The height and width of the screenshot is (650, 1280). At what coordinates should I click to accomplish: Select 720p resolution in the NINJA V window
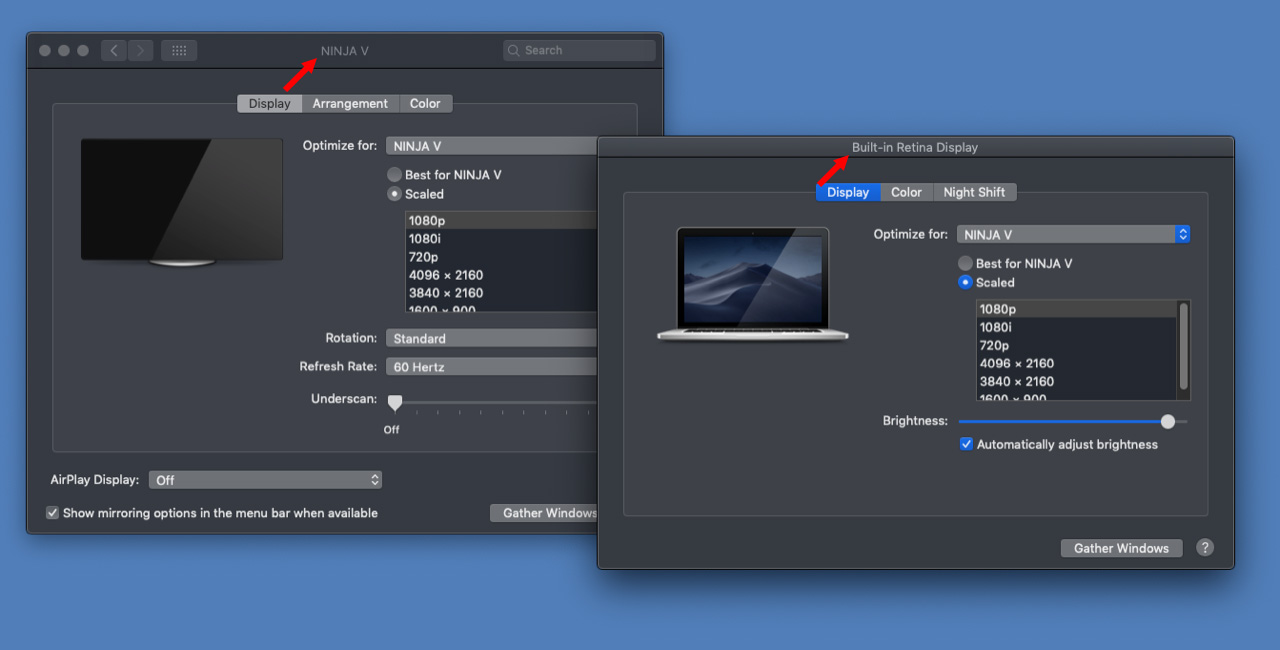point(501,256)
